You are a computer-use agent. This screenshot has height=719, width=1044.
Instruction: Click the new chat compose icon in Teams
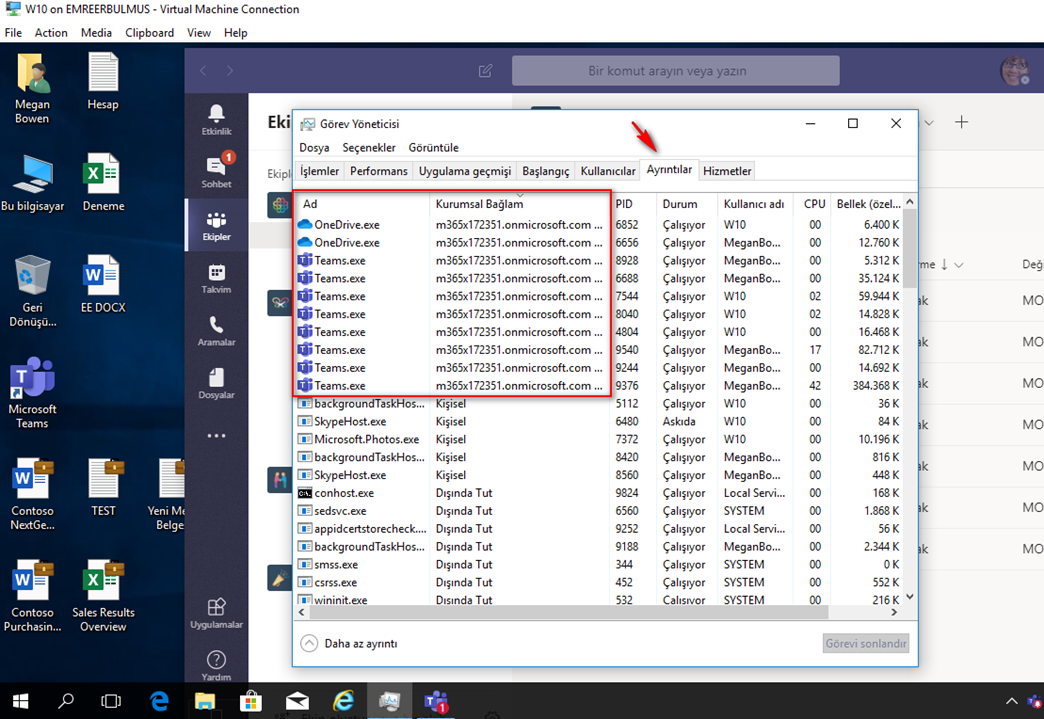[485, 71]
